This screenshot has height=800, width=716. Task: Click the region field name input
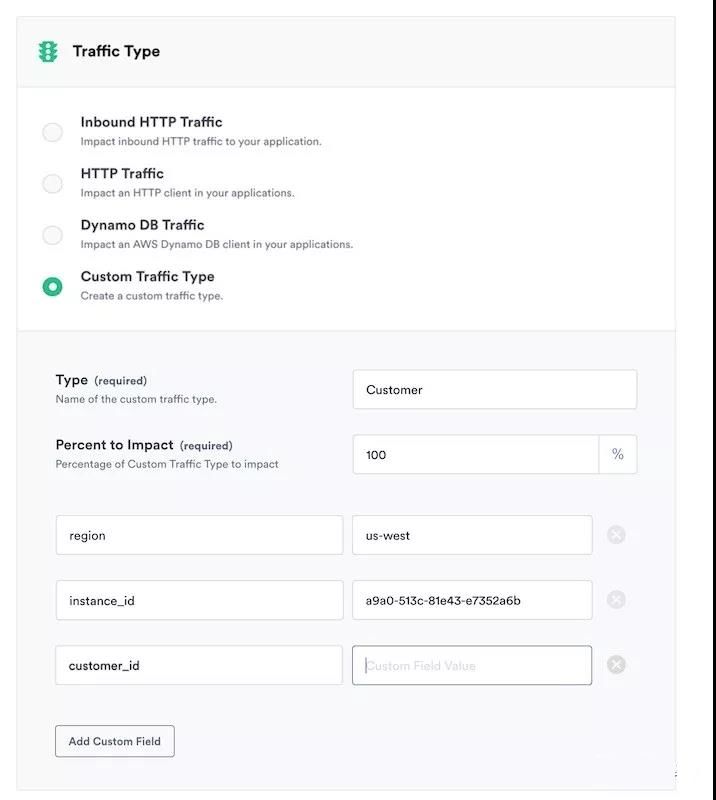point(199,535)
